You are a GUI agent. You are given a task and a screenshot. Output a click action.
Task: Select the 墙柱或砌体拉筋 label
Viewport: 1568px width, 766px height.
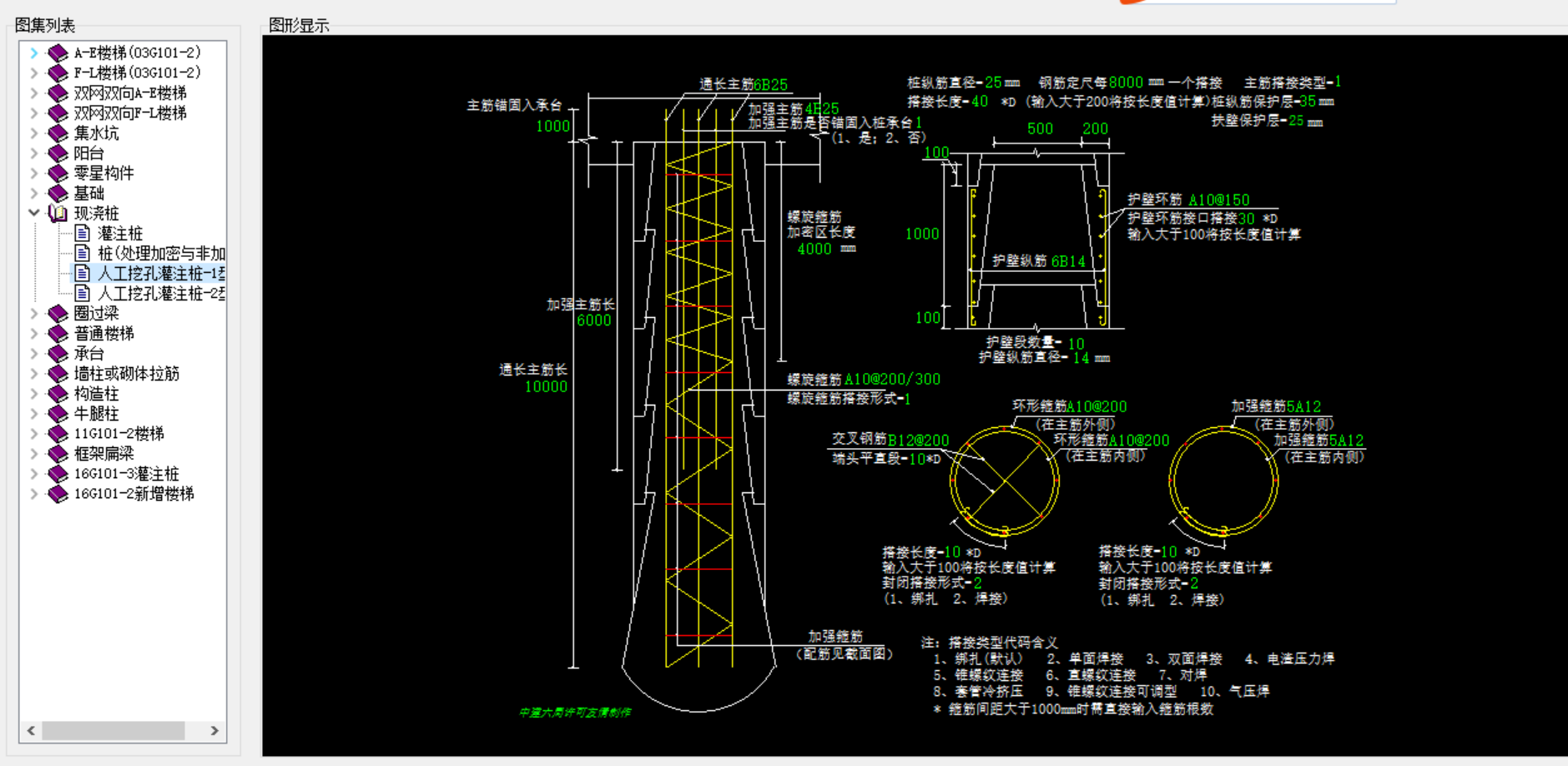pyautogui.click(x=126, y=374)
